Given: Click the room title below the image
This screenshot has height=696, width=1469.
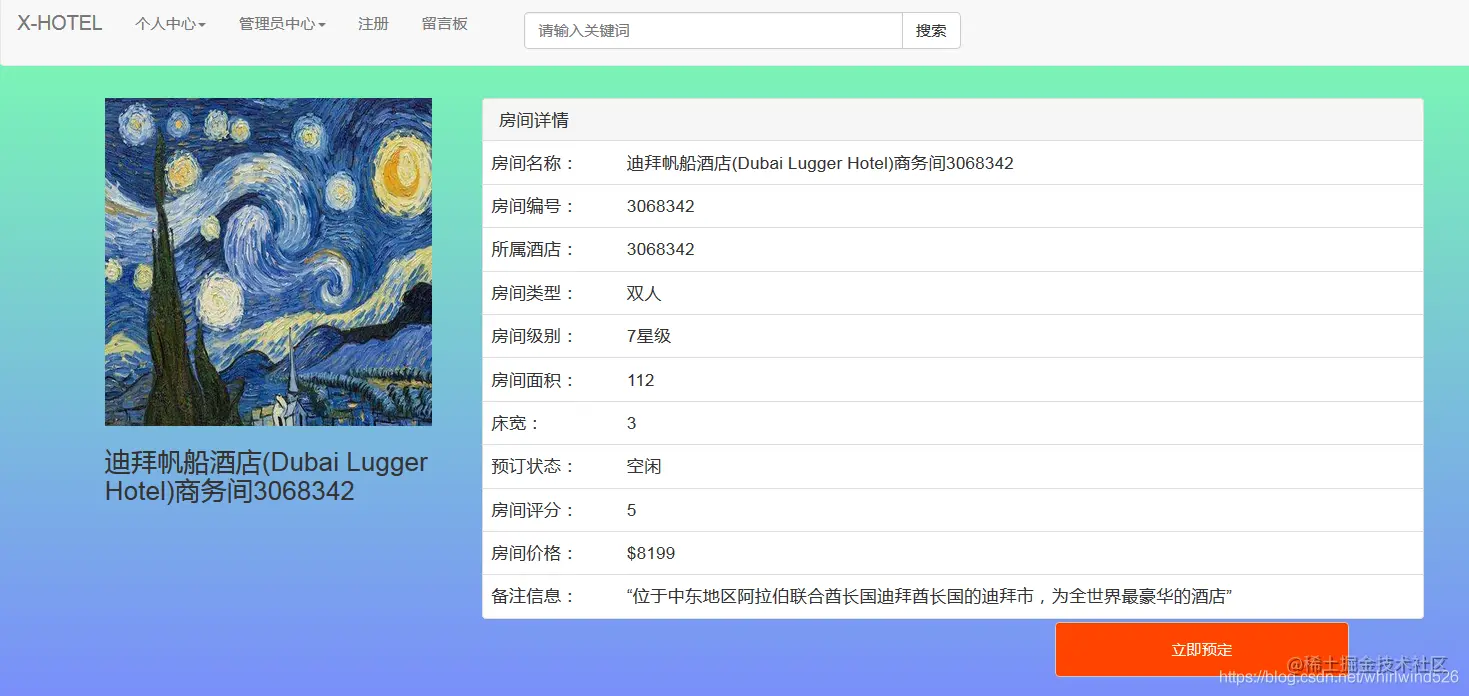Looking at the screenshot, I should coord(266,477).
